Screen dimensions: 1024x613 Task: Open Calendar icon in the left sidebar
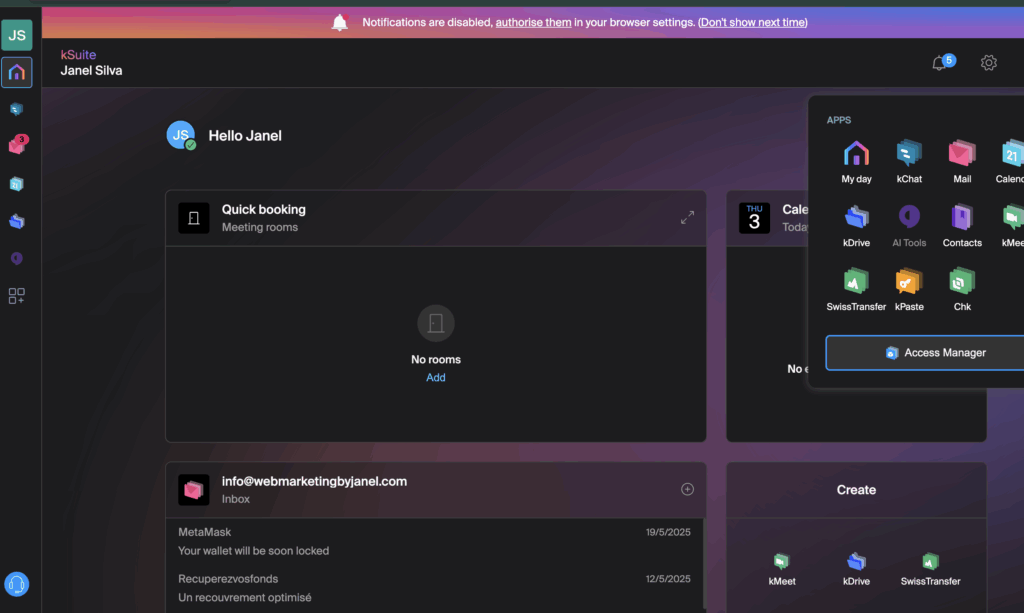17,184
